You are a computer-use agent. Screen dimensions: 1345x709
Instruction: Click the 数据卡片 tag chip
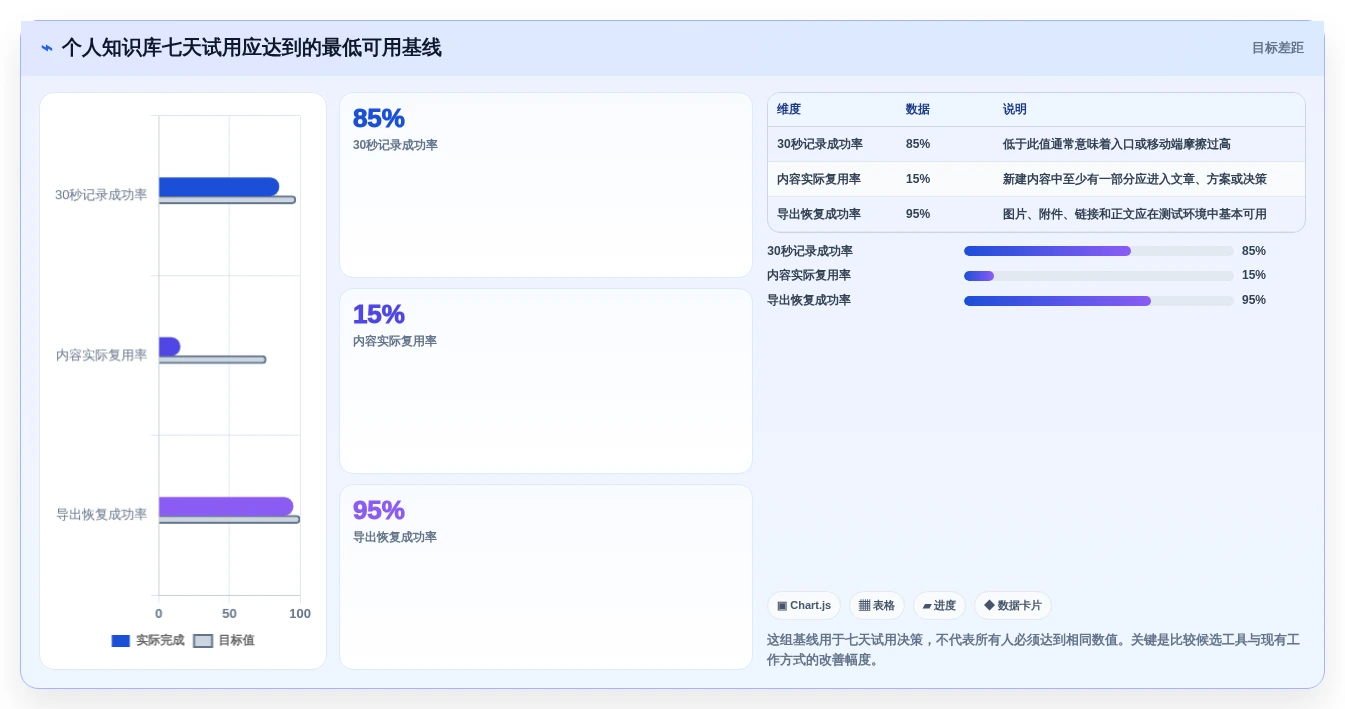coord(1013,606)
